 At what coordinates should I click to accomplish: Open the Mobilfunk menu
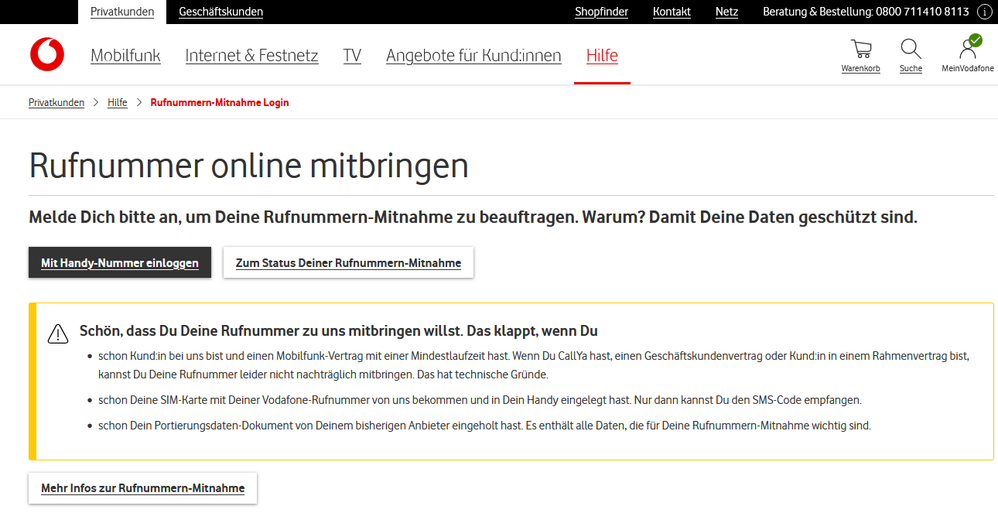tap(125, 55)
